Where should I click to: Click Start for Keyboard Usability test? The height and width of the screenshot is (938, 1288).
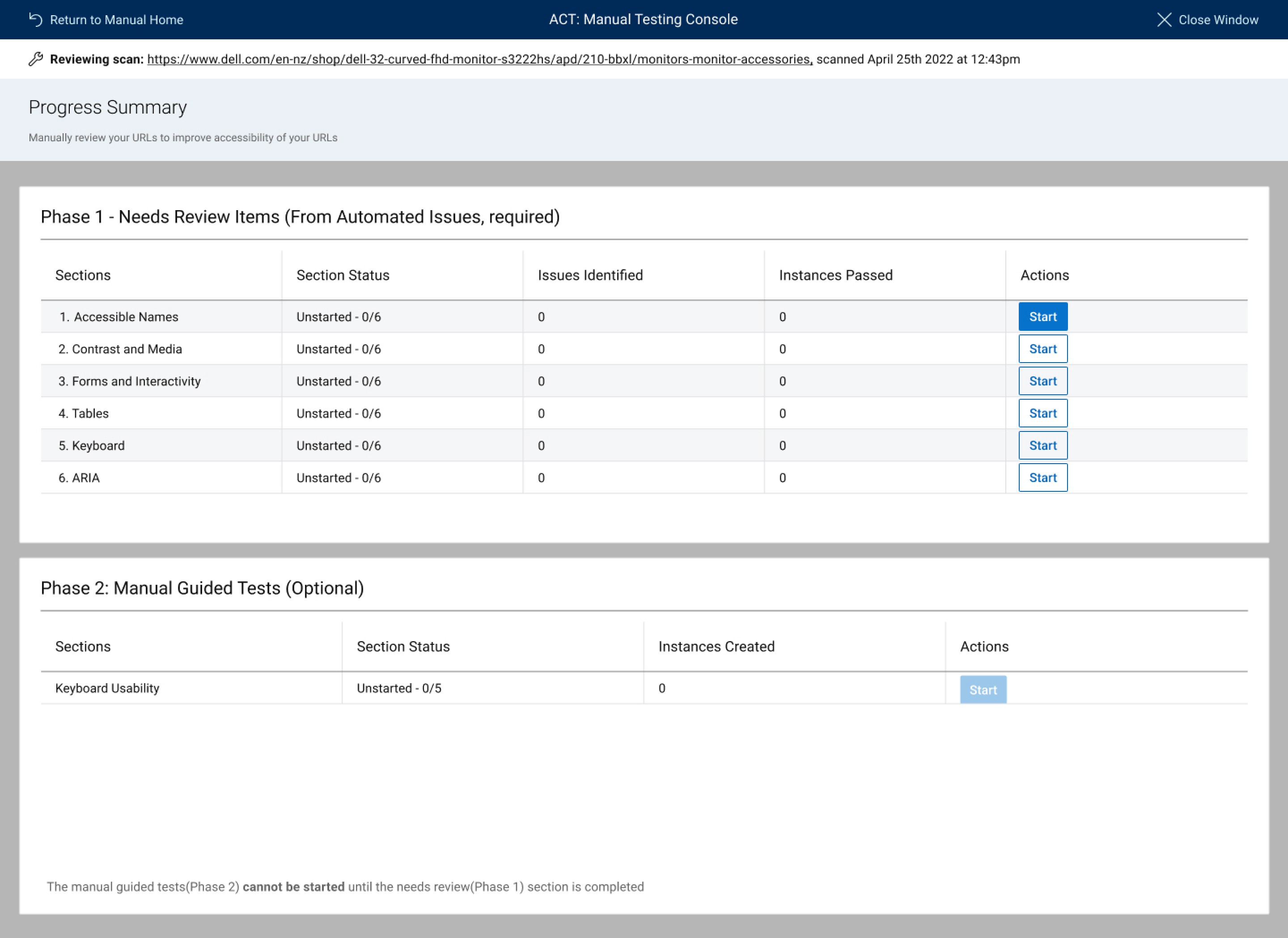983,690
